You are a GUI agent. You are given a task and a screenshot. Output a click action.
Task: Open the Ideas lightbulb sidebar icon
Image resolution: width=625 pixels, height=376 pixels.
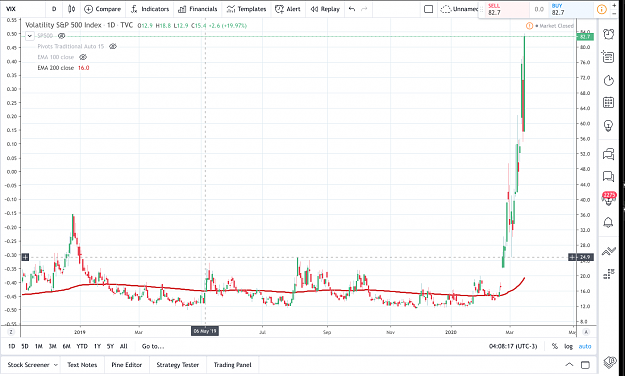click(x=608, y=126)
